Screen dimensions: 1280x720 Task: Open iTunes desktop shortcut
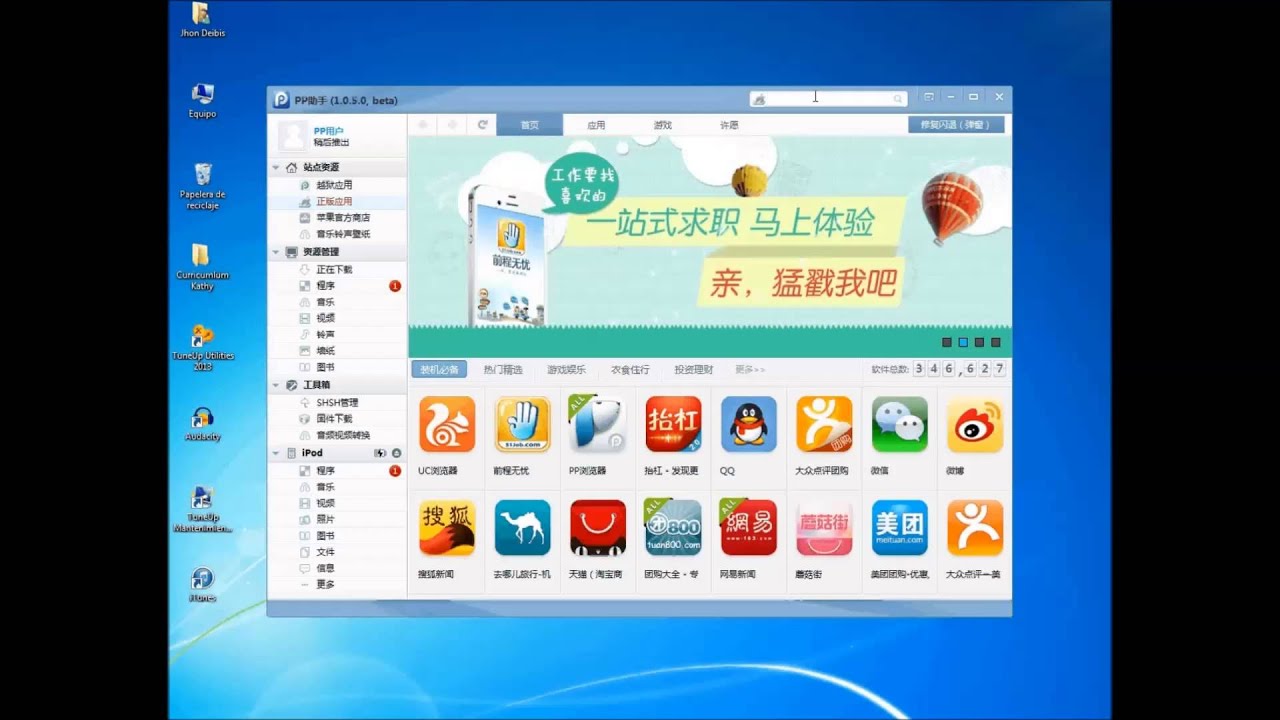(x=202, y=583)
